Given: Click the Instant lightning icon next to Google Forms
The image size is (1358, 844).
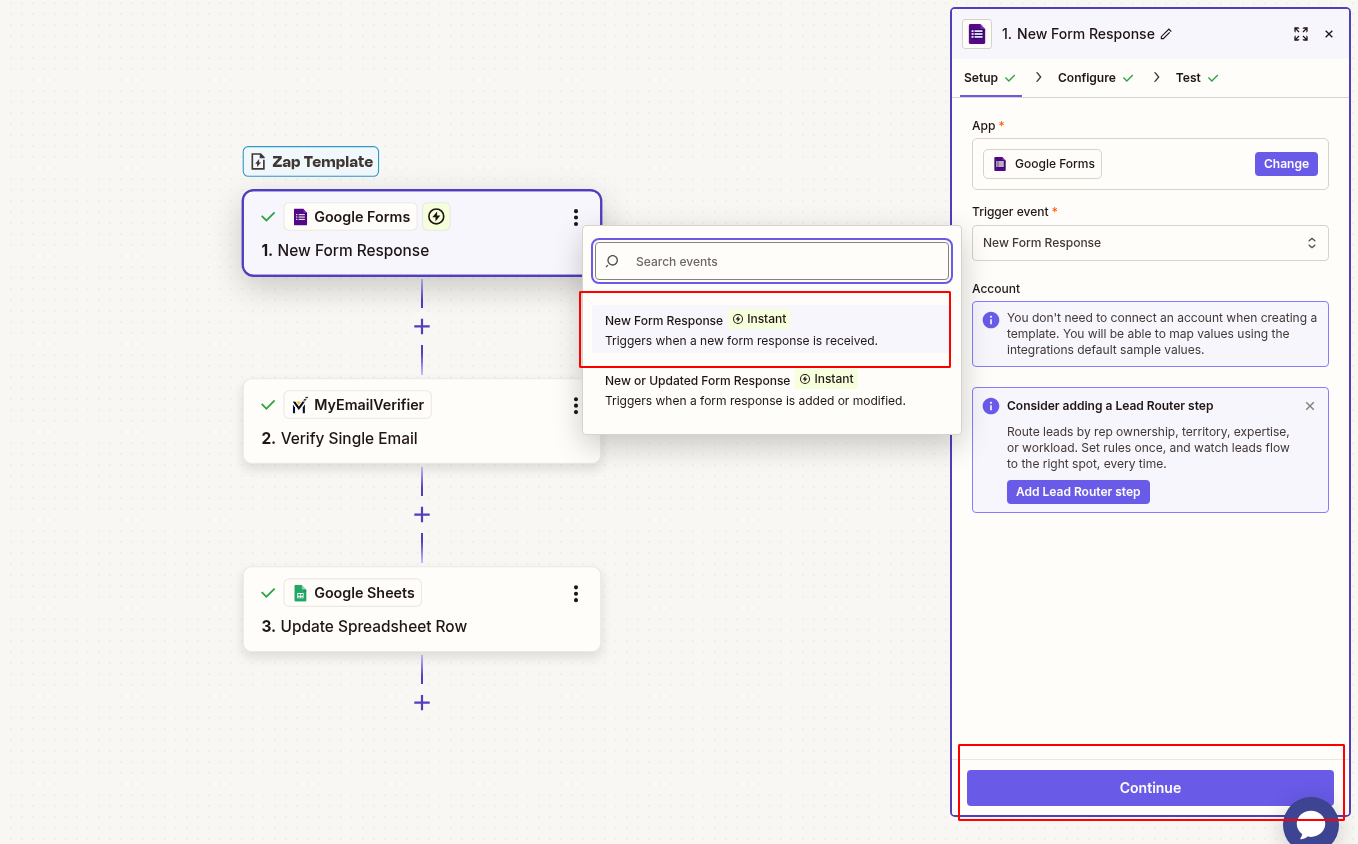Looking at the screenshot, I should click(x=436, y=216).
